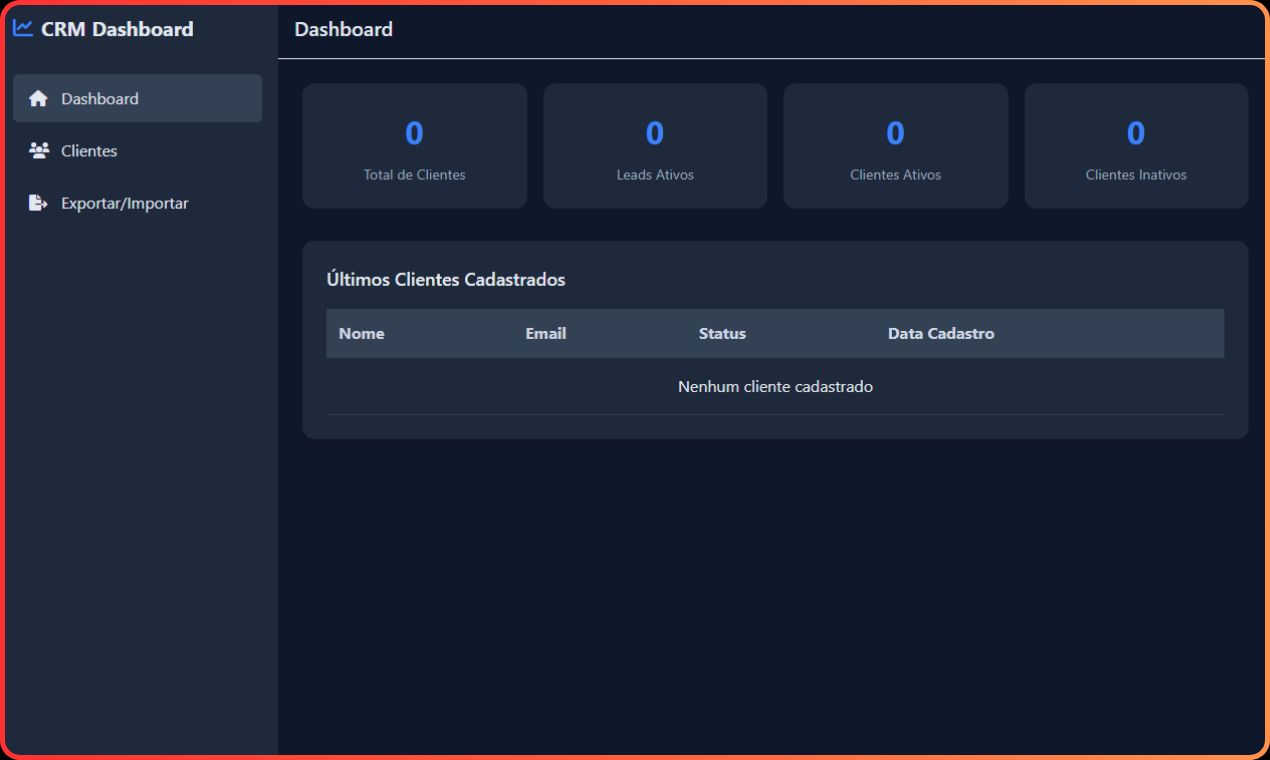Click the Data Cadastro column header
Screen dimensions: 1270x760
(940, 333)
